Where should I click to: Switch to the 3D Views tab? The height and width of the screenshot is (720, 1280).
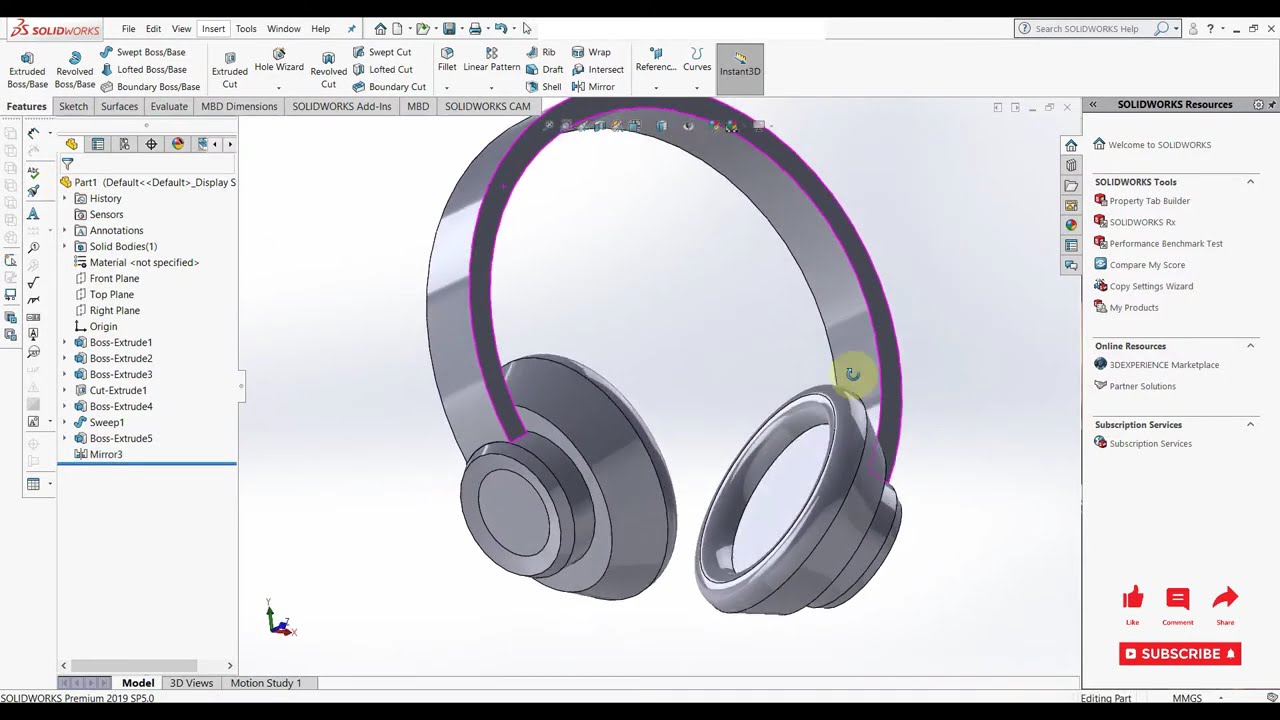[191, 683]
